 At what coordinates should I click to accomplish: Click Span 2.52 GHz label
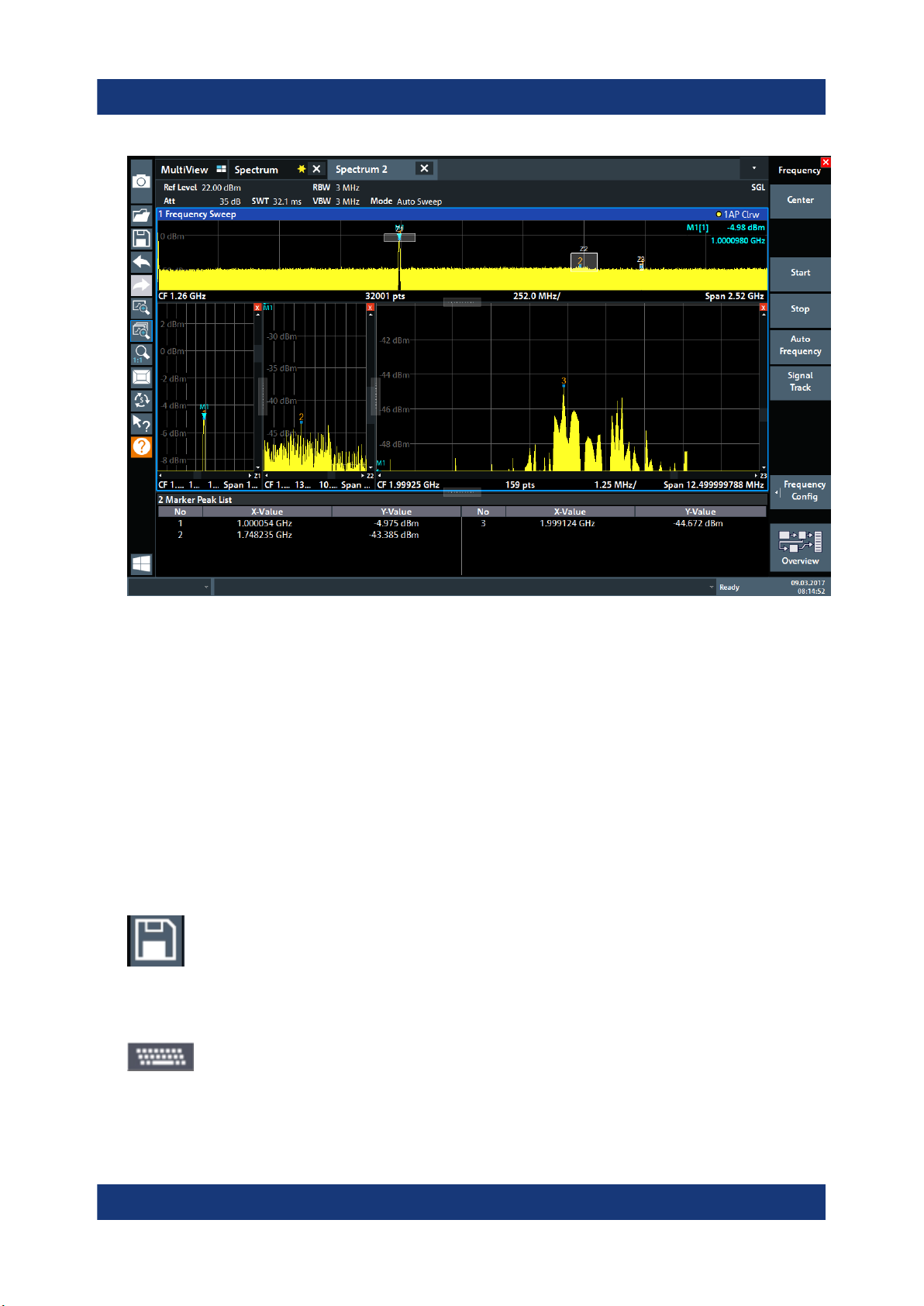point(734,296)
